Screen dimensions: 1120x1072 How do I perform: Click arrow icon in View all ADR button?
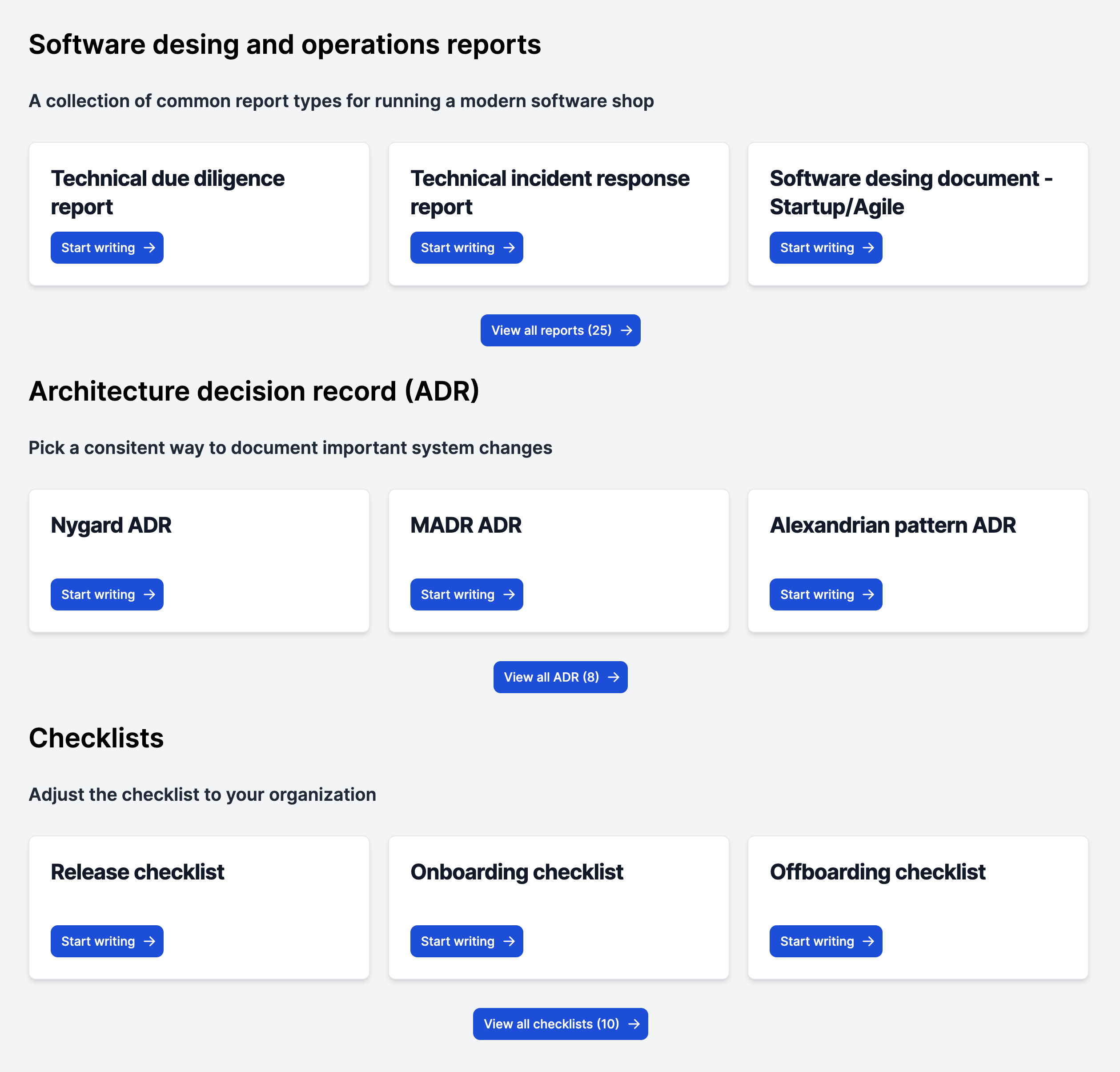(613, 677)
